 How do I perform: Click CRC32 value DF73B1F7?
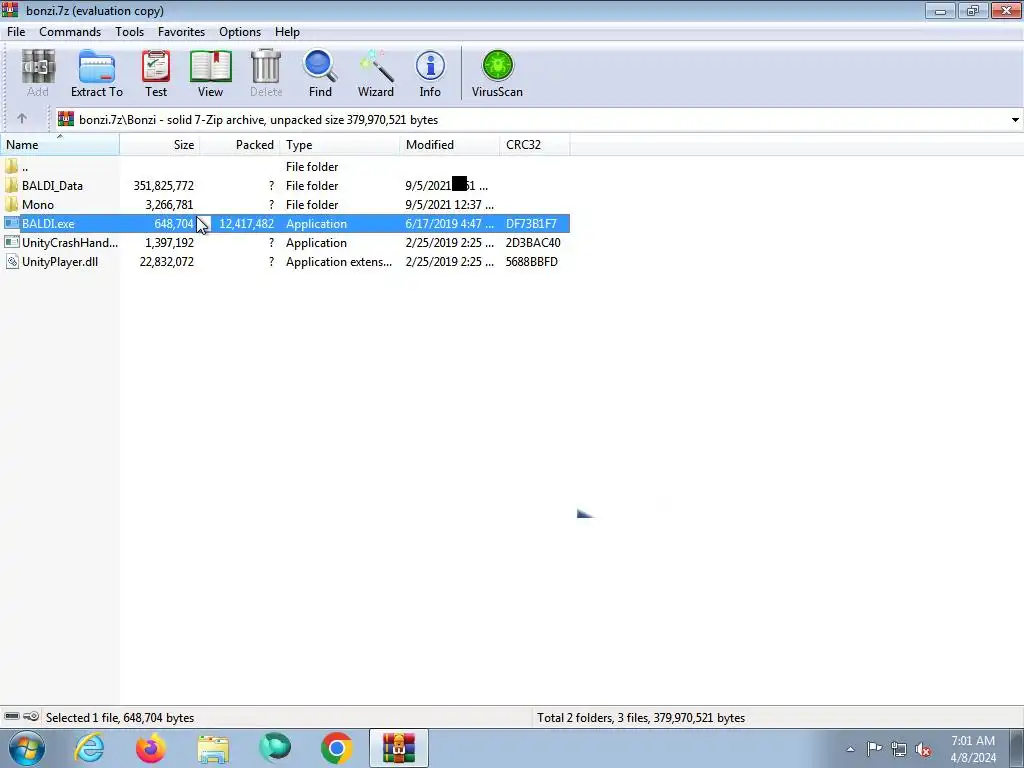531,223
